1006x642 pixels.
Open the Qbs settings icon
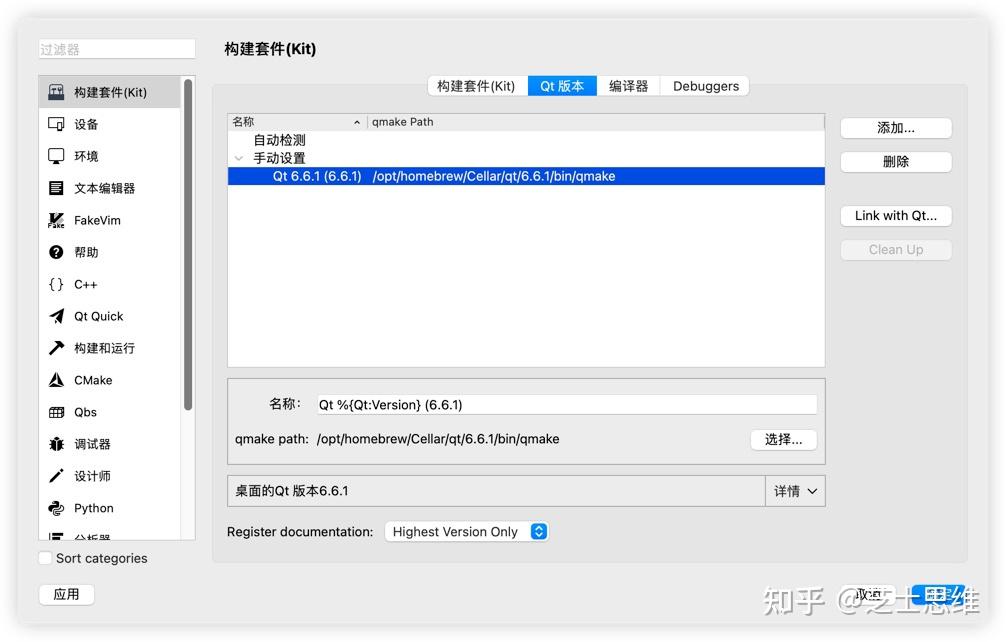pos(56,412)
